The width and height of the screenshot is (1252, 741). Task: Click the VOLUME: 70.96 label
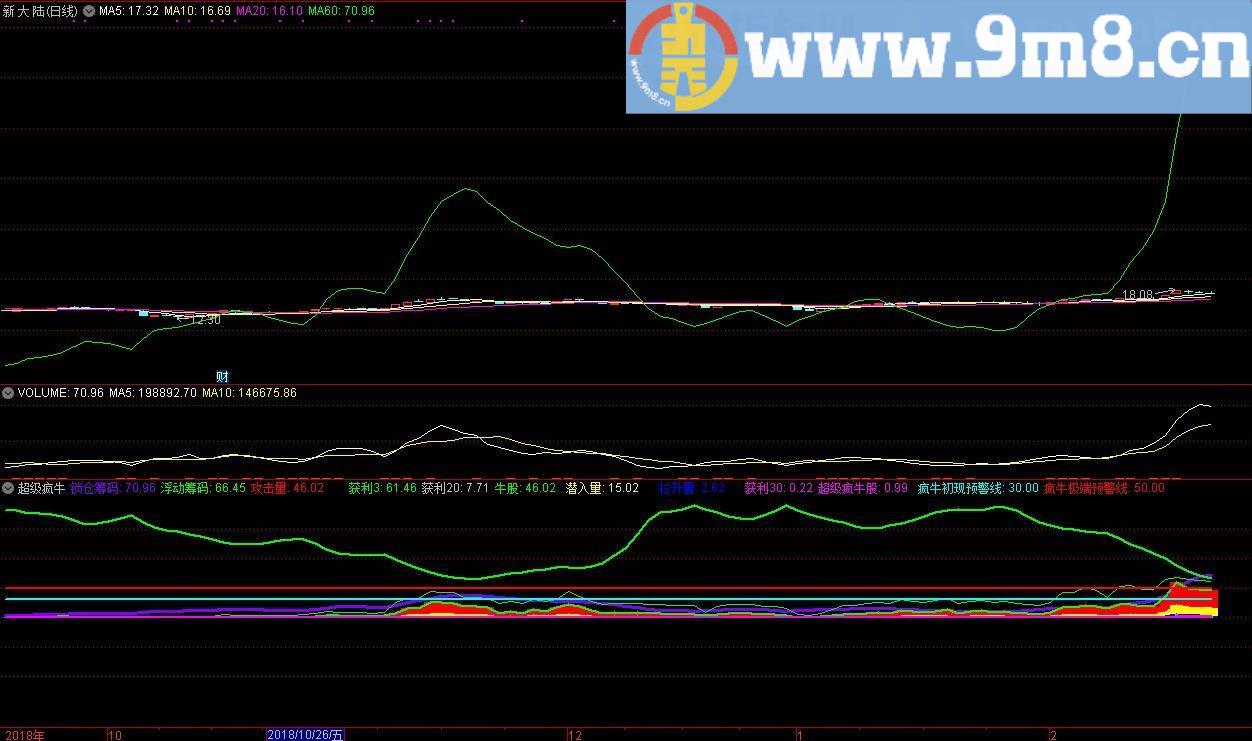[61, 393]
